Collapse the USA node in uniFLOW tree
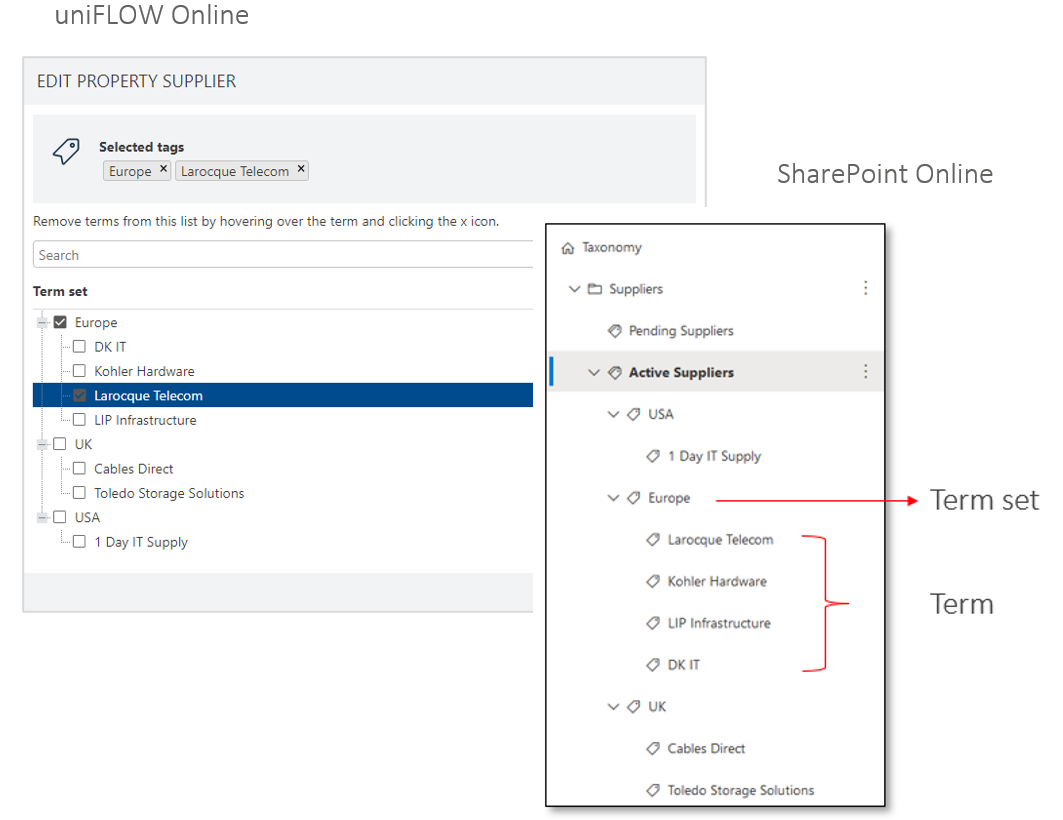 pos(43,518)
